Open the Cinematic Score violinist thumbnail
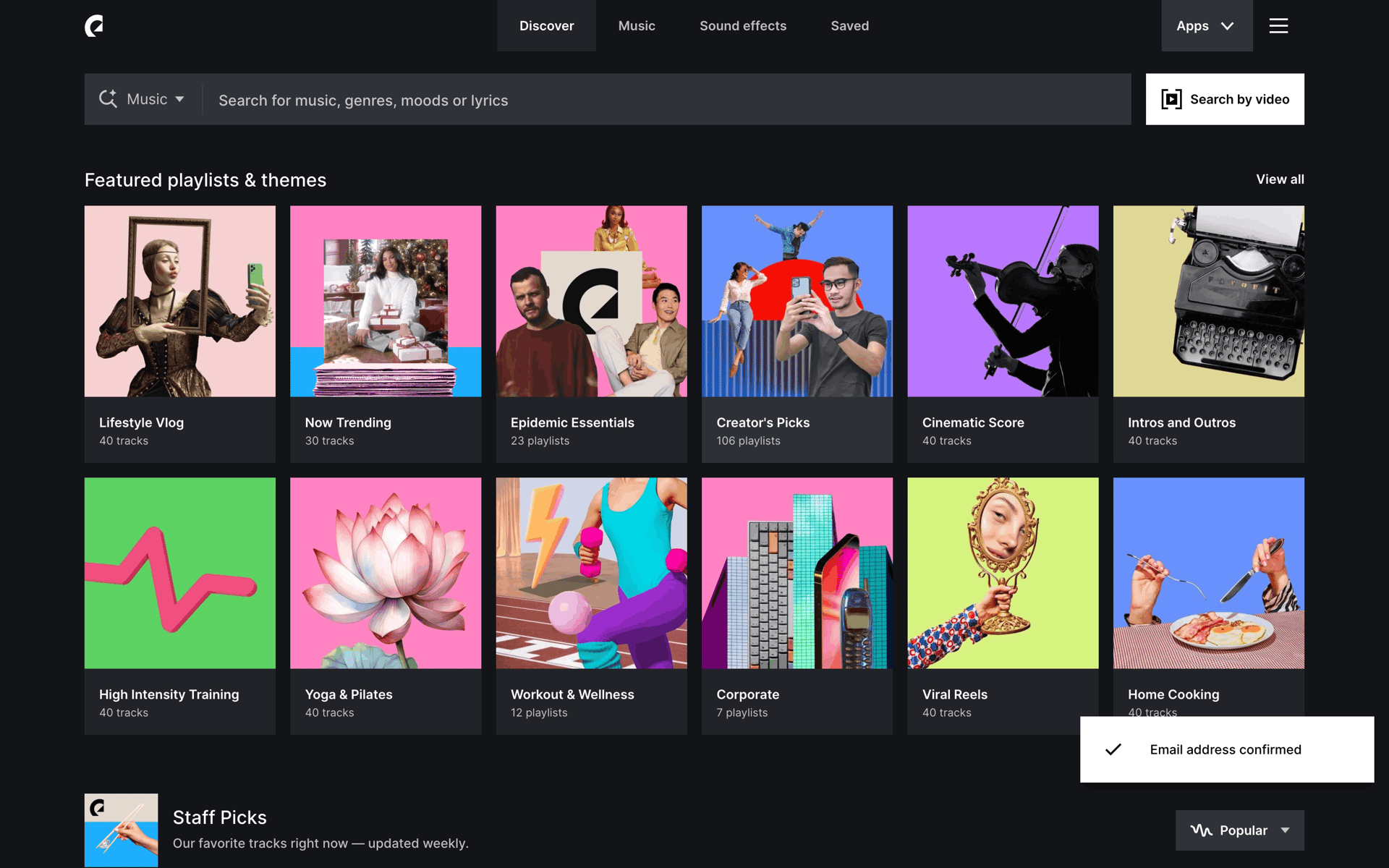Viewport: 1389px width, 868px height. coord(1003,301)
